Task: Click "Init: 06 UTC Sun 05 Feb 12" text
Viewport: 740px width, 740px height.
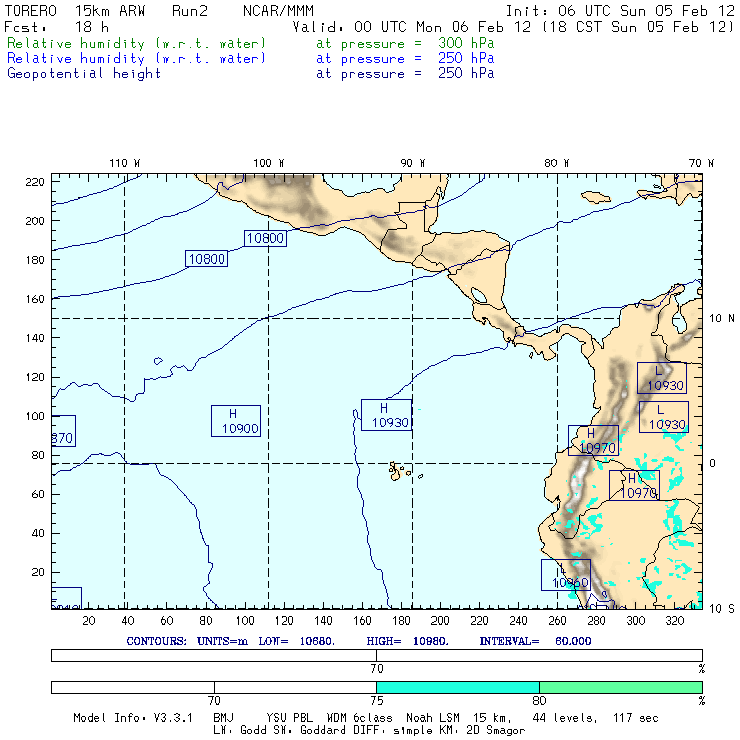Action: (620, 11)
